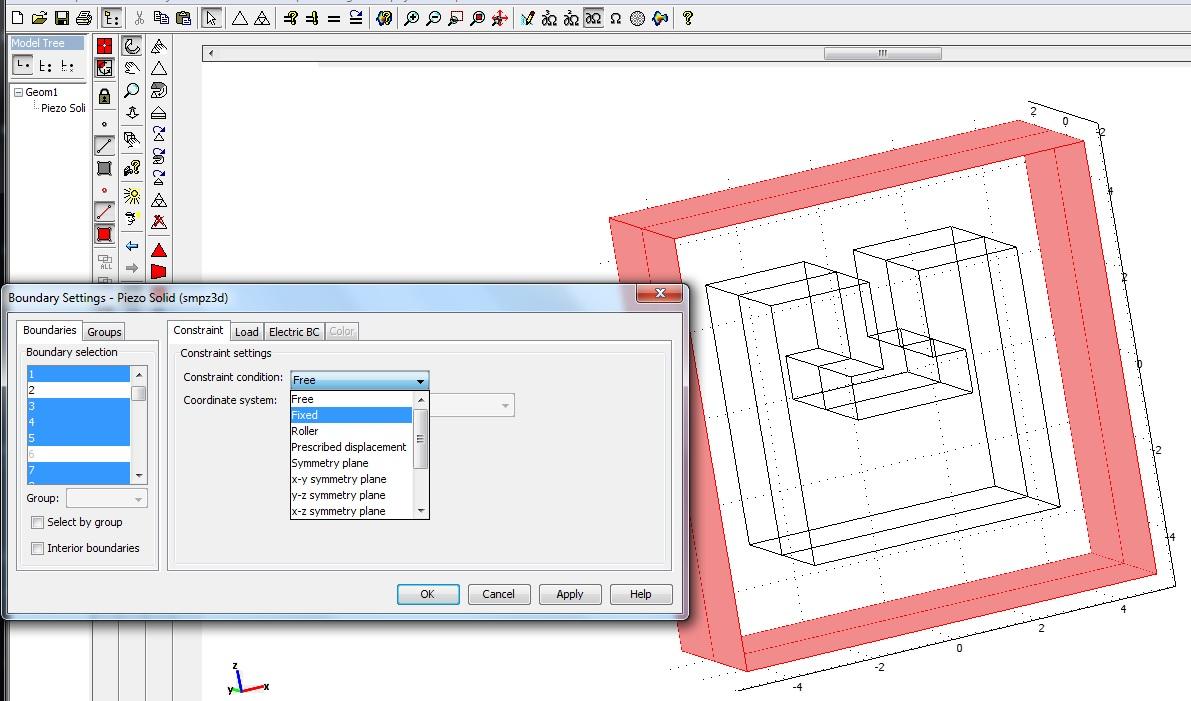
Task: Enable Interior boundaries checkbox
Action: tap(37, 548)
